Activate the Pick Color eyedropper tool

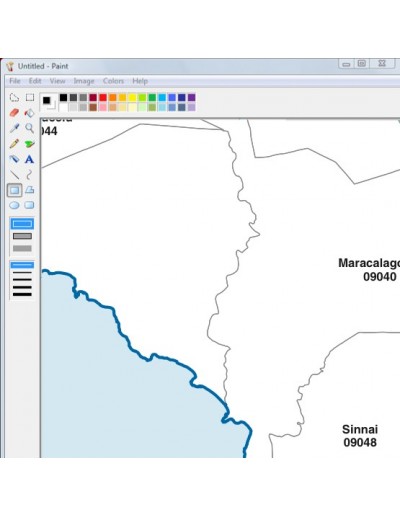pos(14,128)
